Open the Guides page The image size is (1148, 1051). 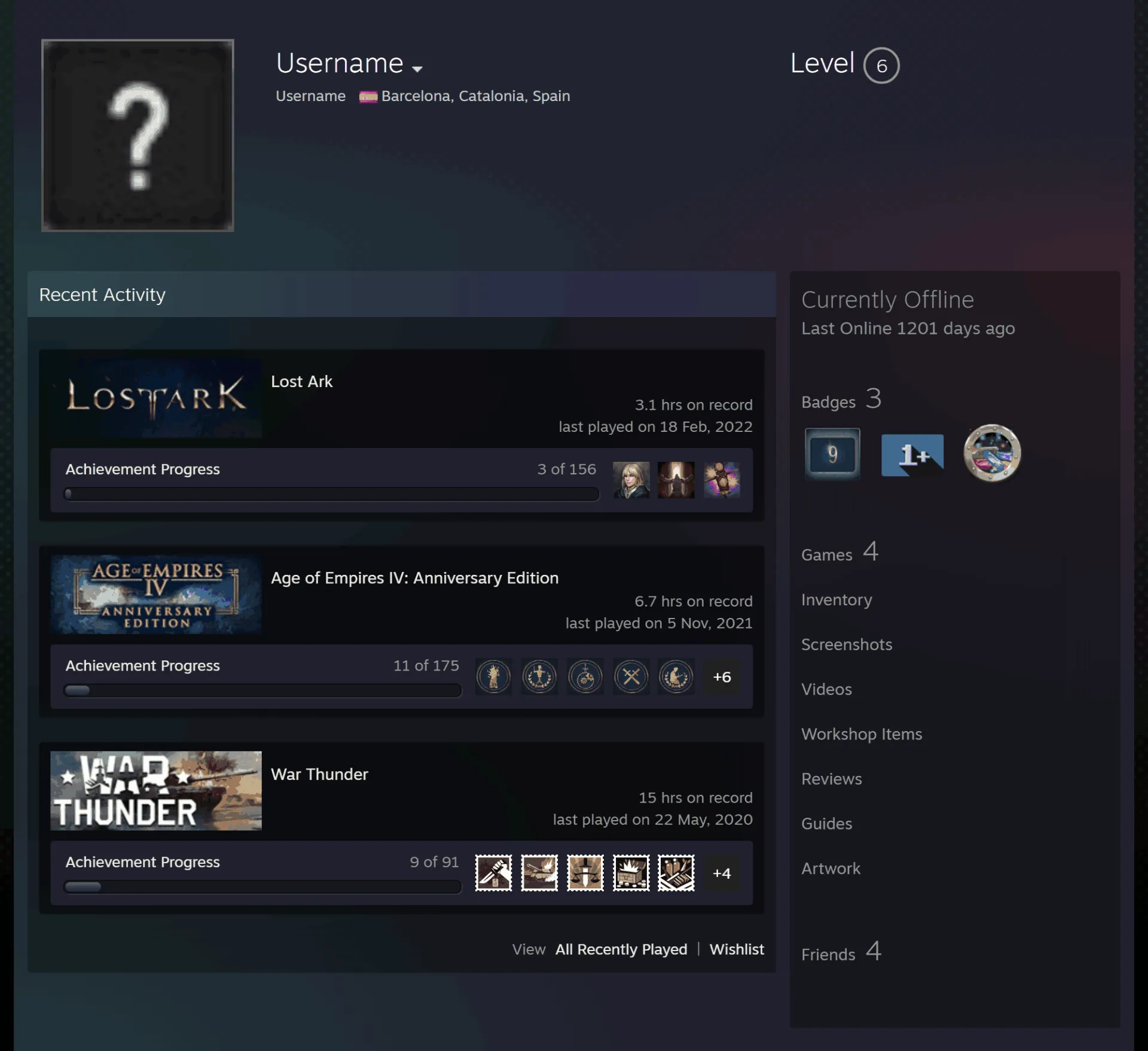(826, 824)
